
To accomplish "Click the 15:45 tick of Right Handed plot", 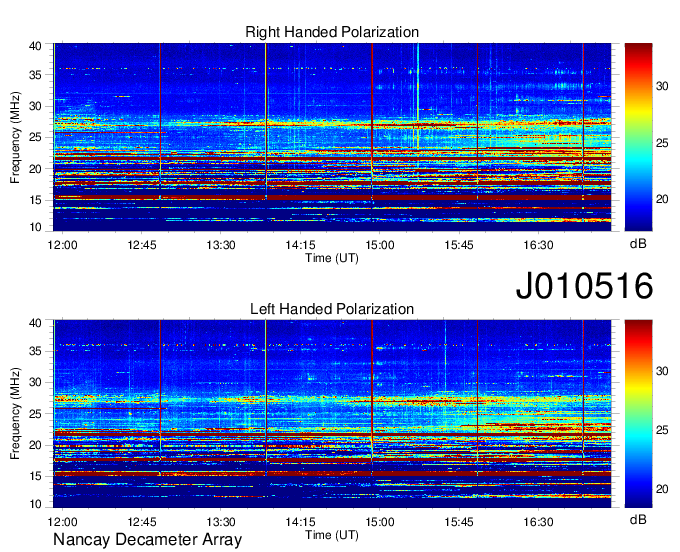I will coord(459,245).
